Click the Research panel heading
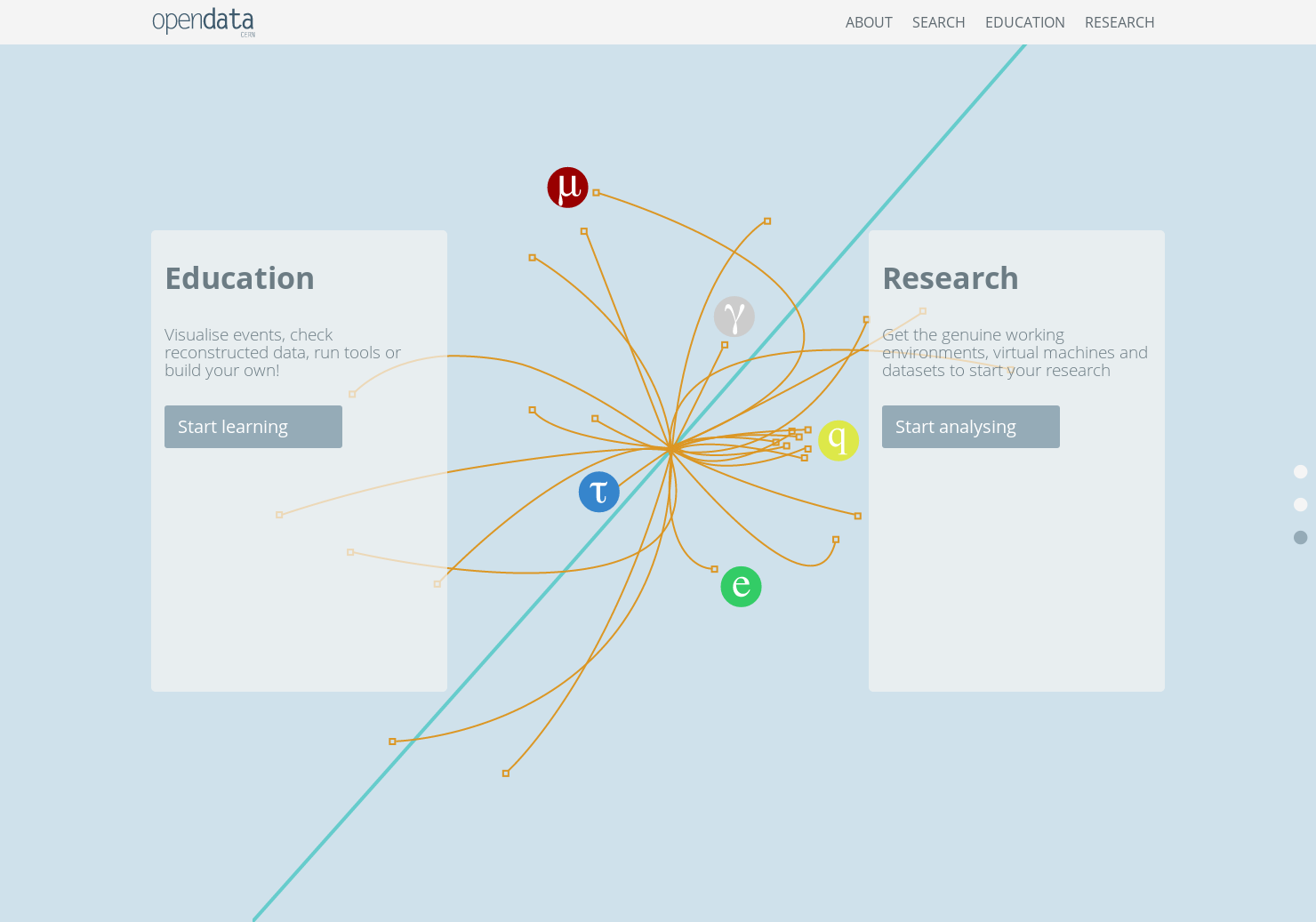Screen dimensions: 1316x922 pos(950,278)
